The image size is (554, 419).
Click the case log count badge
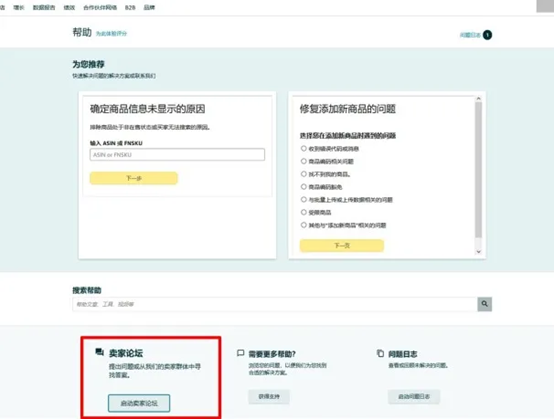pyautogui.click(x=487, y=35)
